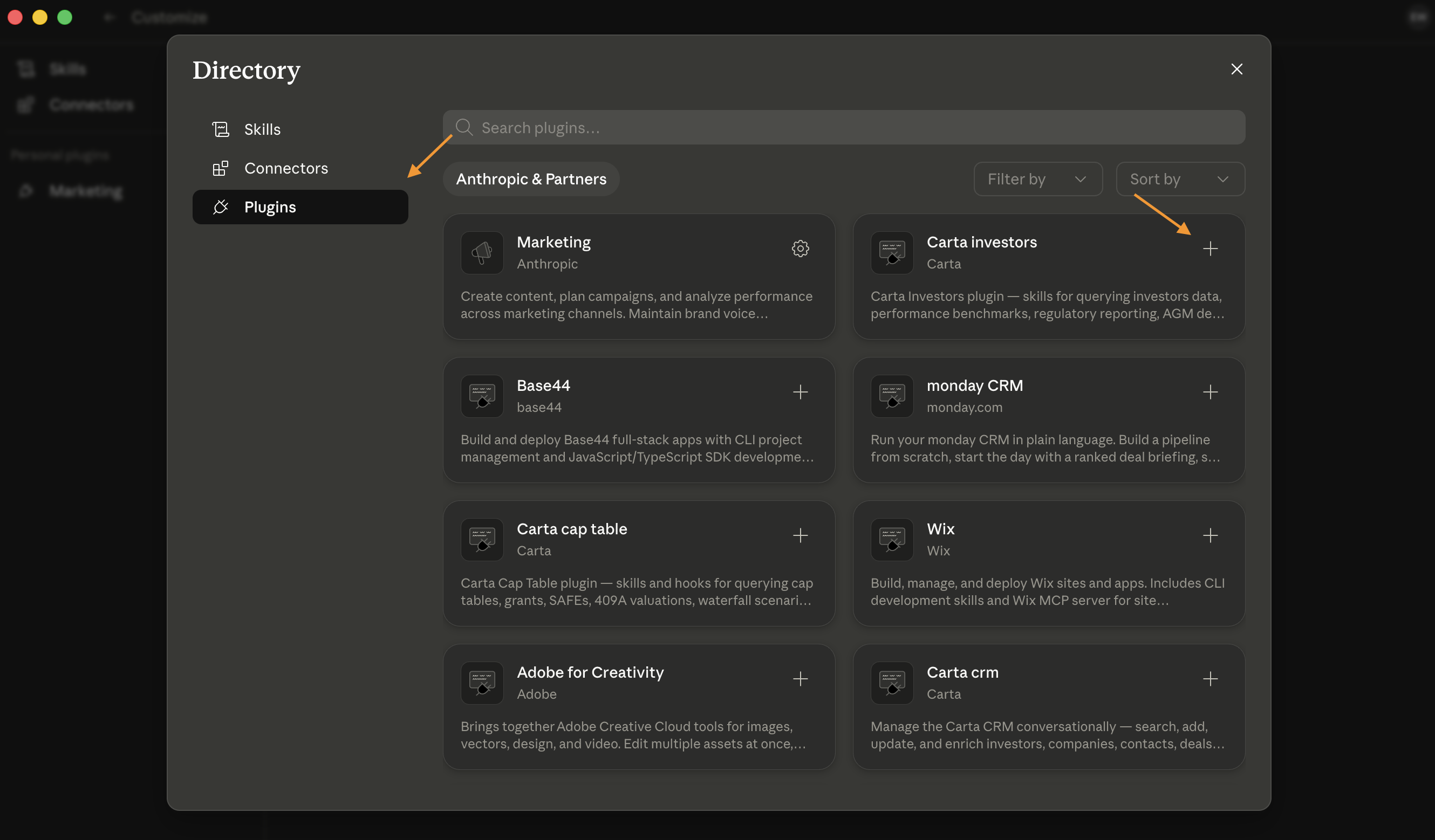This screenshot has height=840, width=1435.
Task: Open the Base44 plugin title
Action: pos(543,386)
